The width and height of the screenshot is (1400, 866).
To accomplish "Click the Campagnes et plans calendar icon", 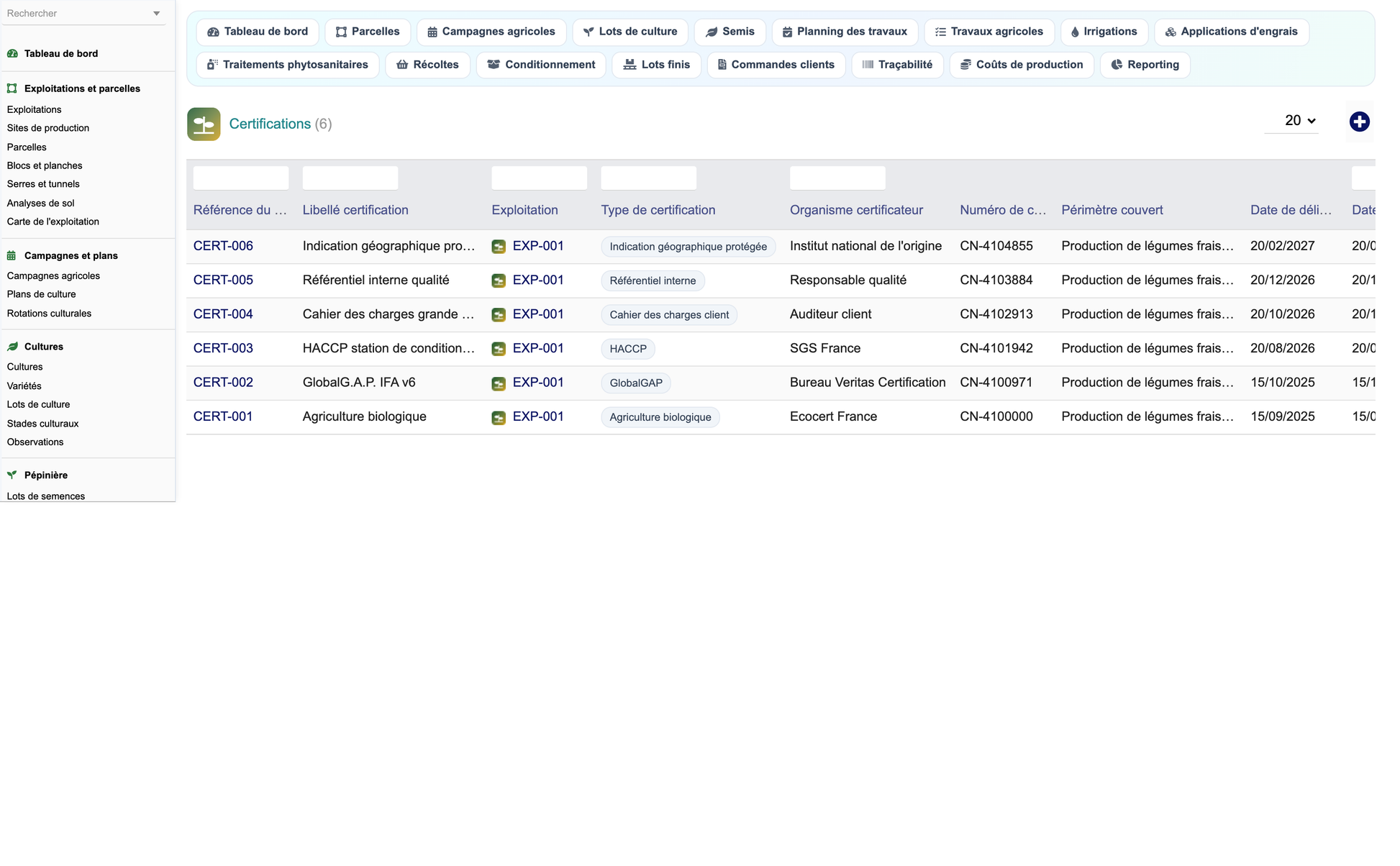I will coord(12,255).
